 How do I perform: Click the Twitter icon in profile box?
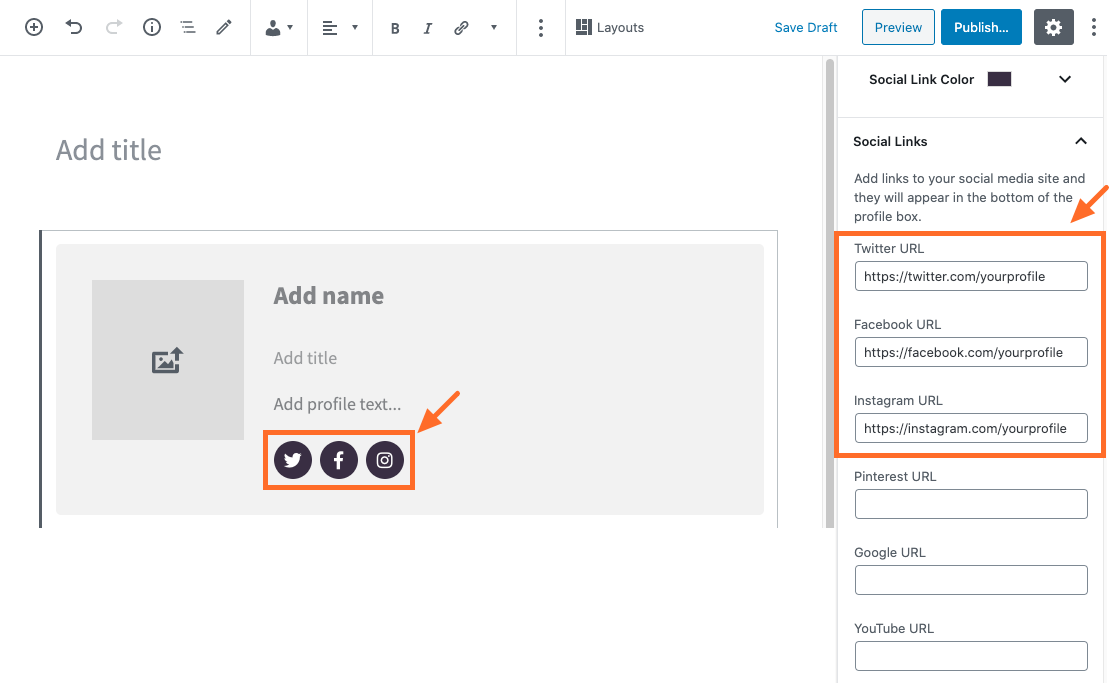(293, 460)
